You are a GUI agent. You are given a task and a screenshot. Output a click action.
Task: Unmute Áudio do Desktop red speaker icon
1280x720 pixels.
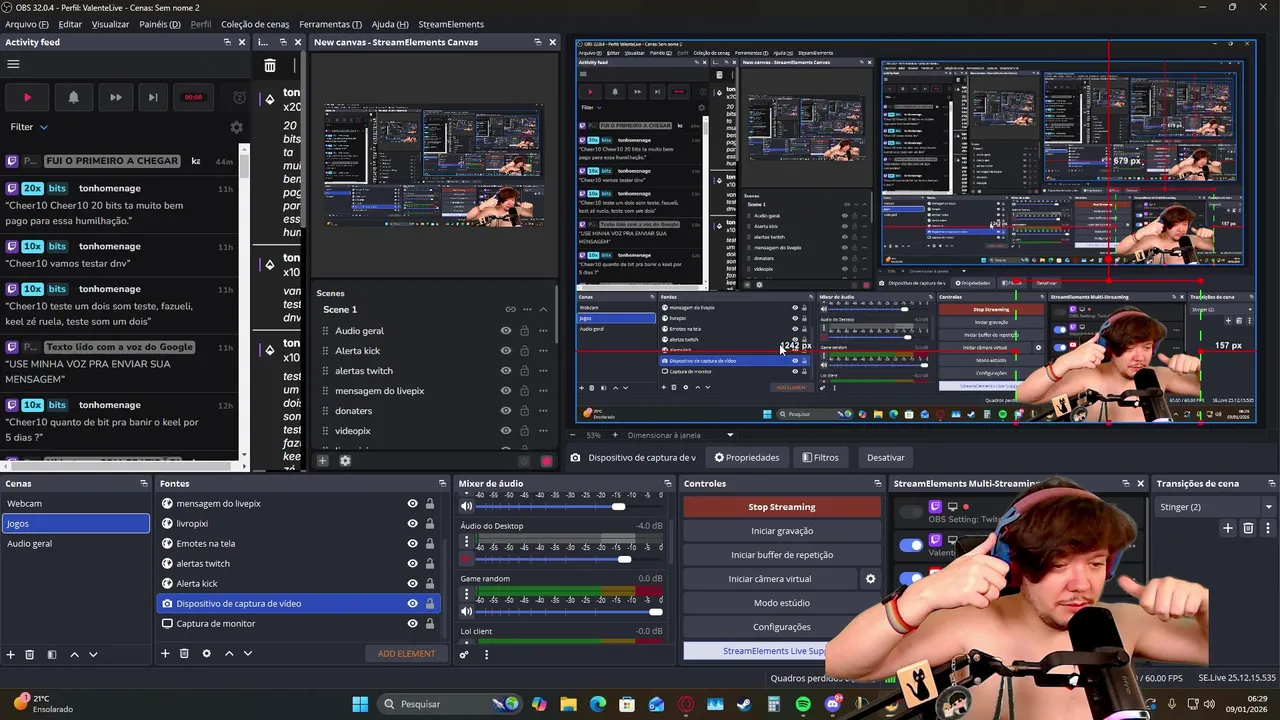coord(466,559)
